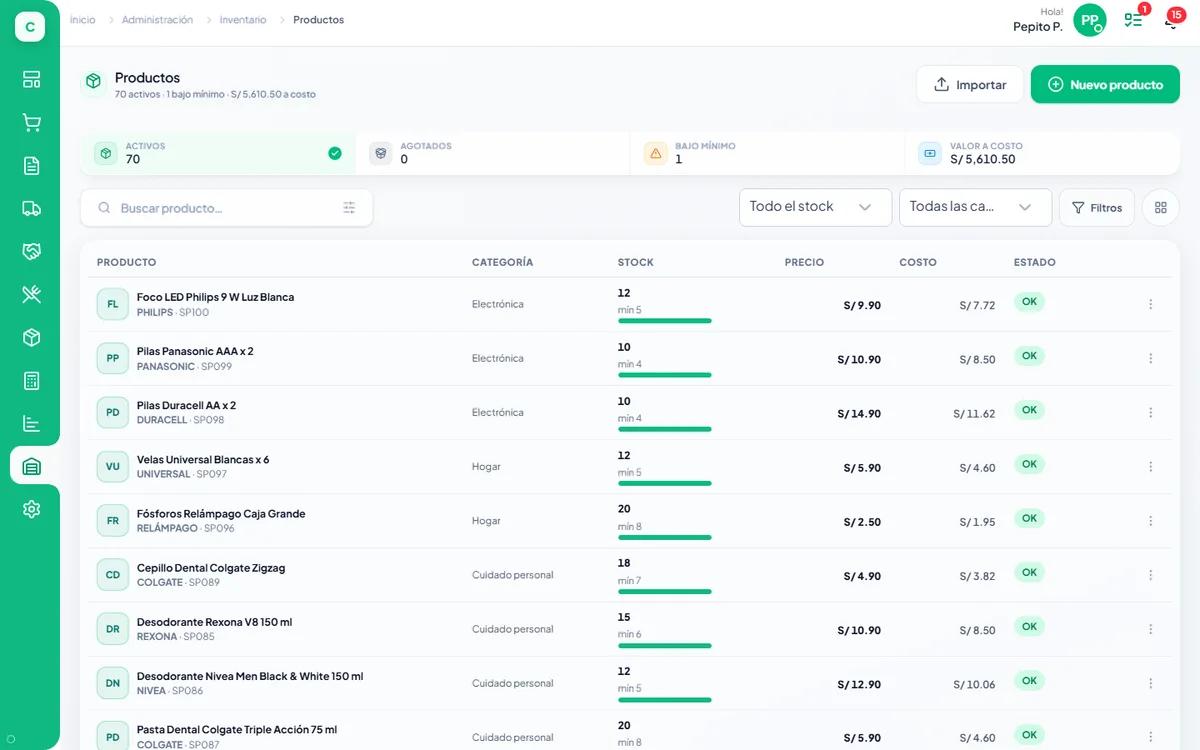Open row menu for Pilas Duracell AA
1200x750 pixels.
coord(1151,412)
